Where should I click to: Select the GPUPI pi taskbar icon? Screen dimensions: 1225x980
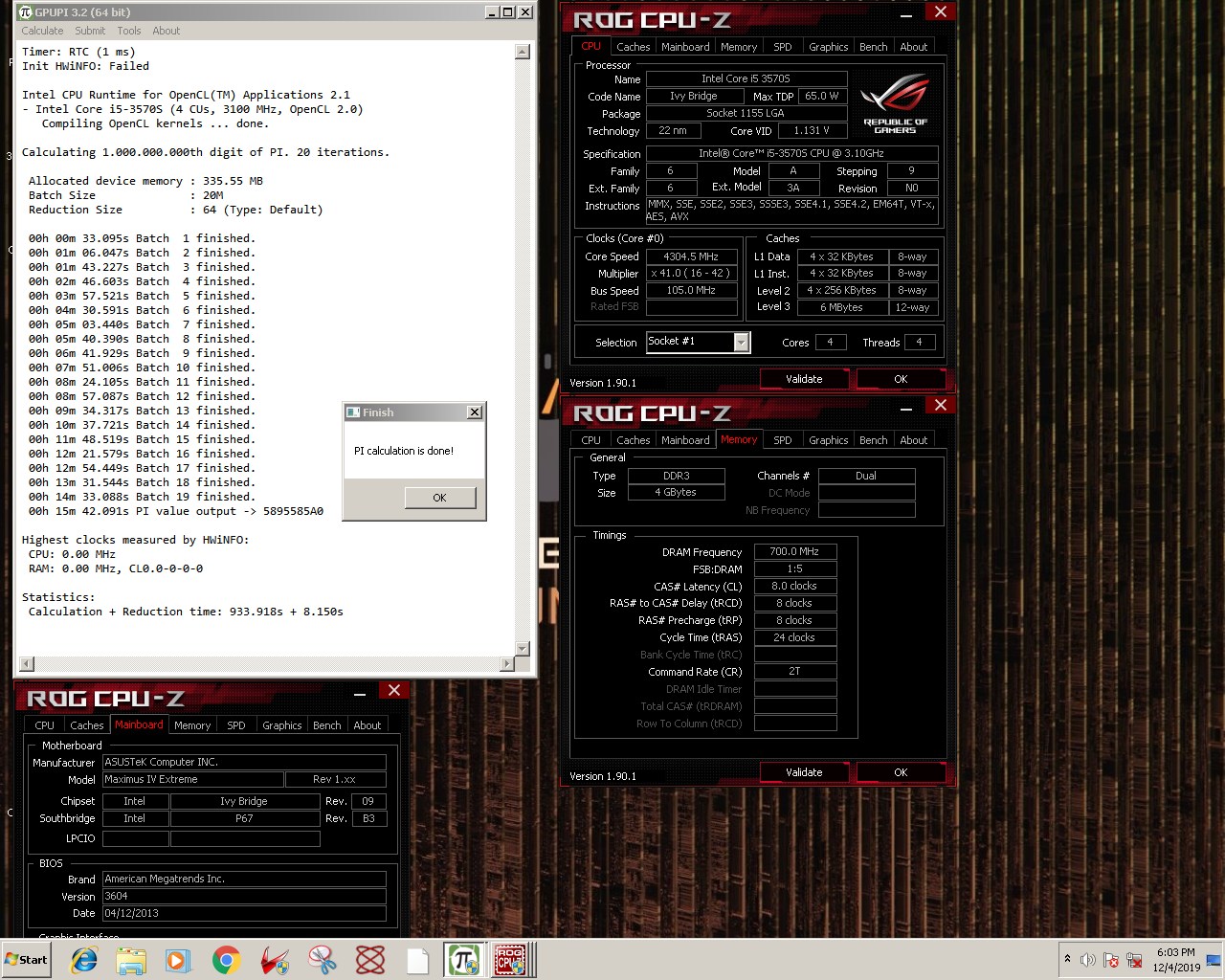pyautogui.click(x=464, y=960)
